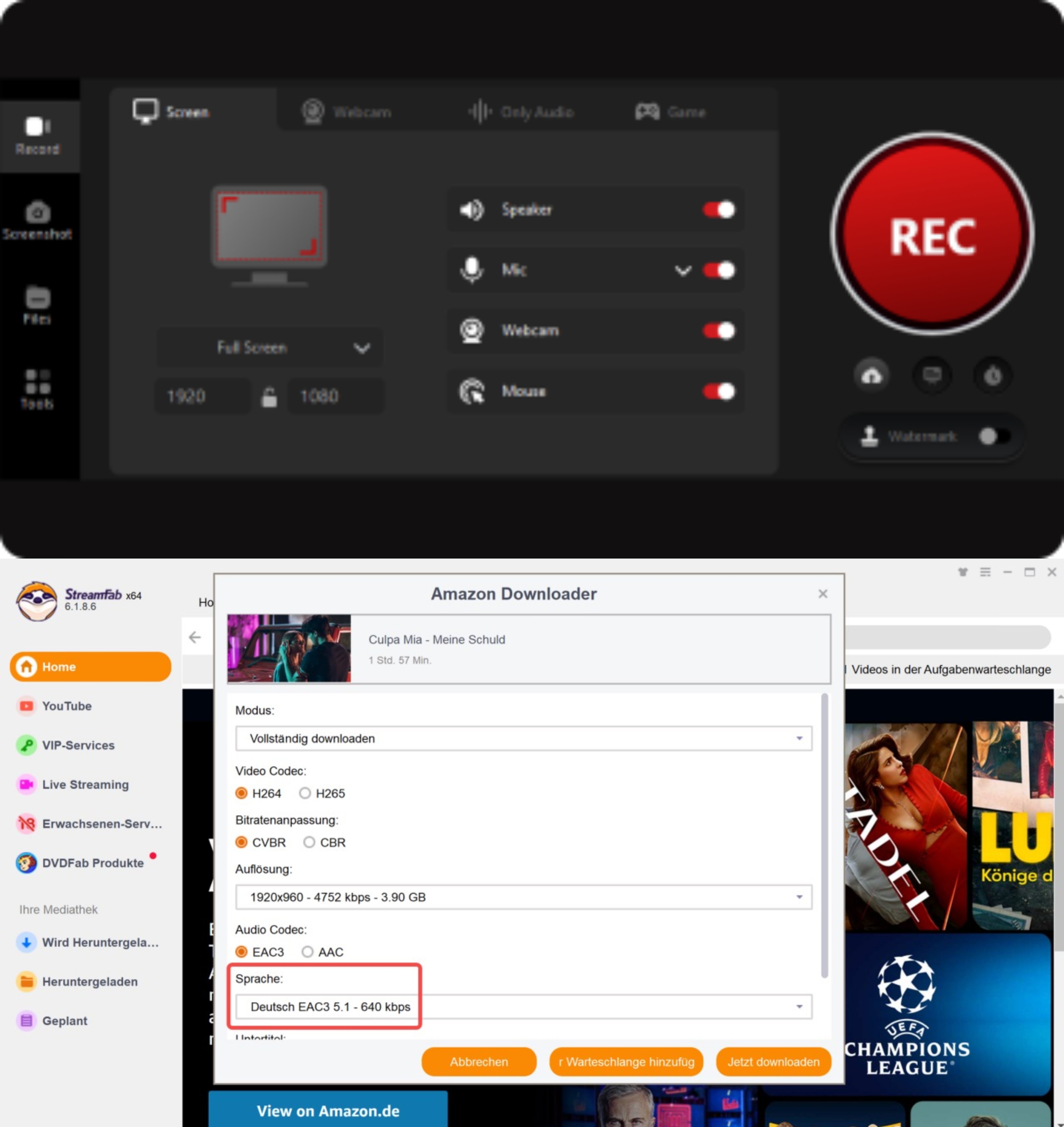The width and height of the screenshot is (1064, 1127).
Task: Open the Screenshot section in recorder sidebar
Action: point(37,220)
